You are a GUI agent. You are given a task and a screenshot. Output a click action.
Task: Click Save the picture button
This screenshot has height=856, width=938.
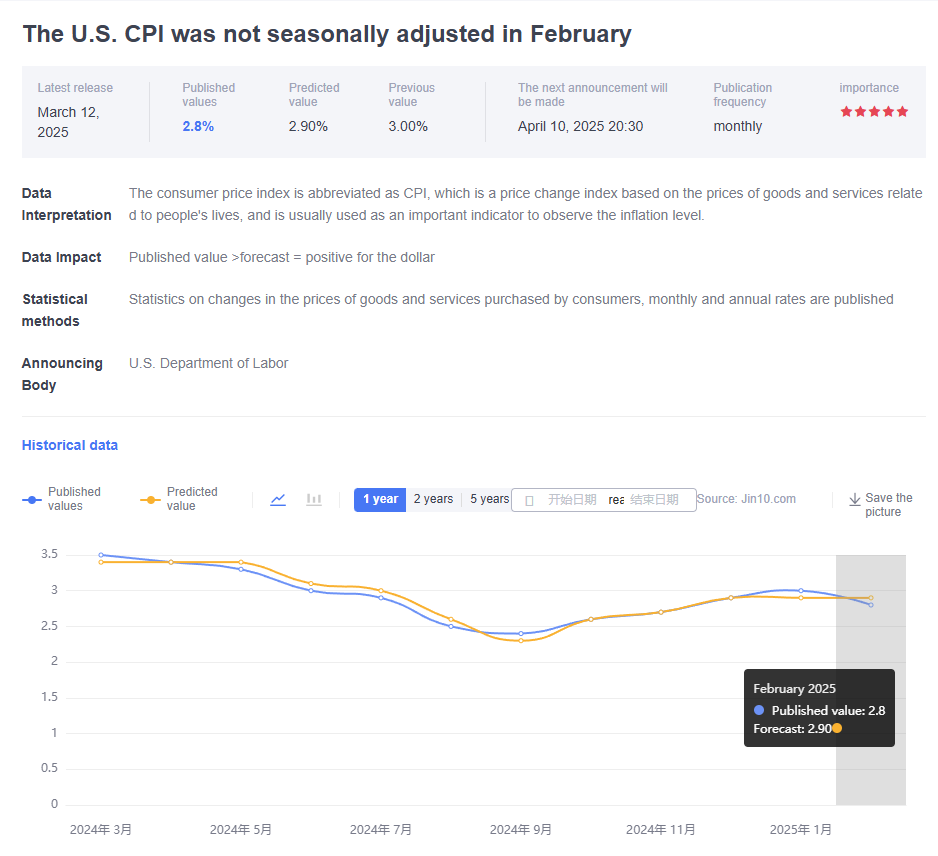click(880, 505)
